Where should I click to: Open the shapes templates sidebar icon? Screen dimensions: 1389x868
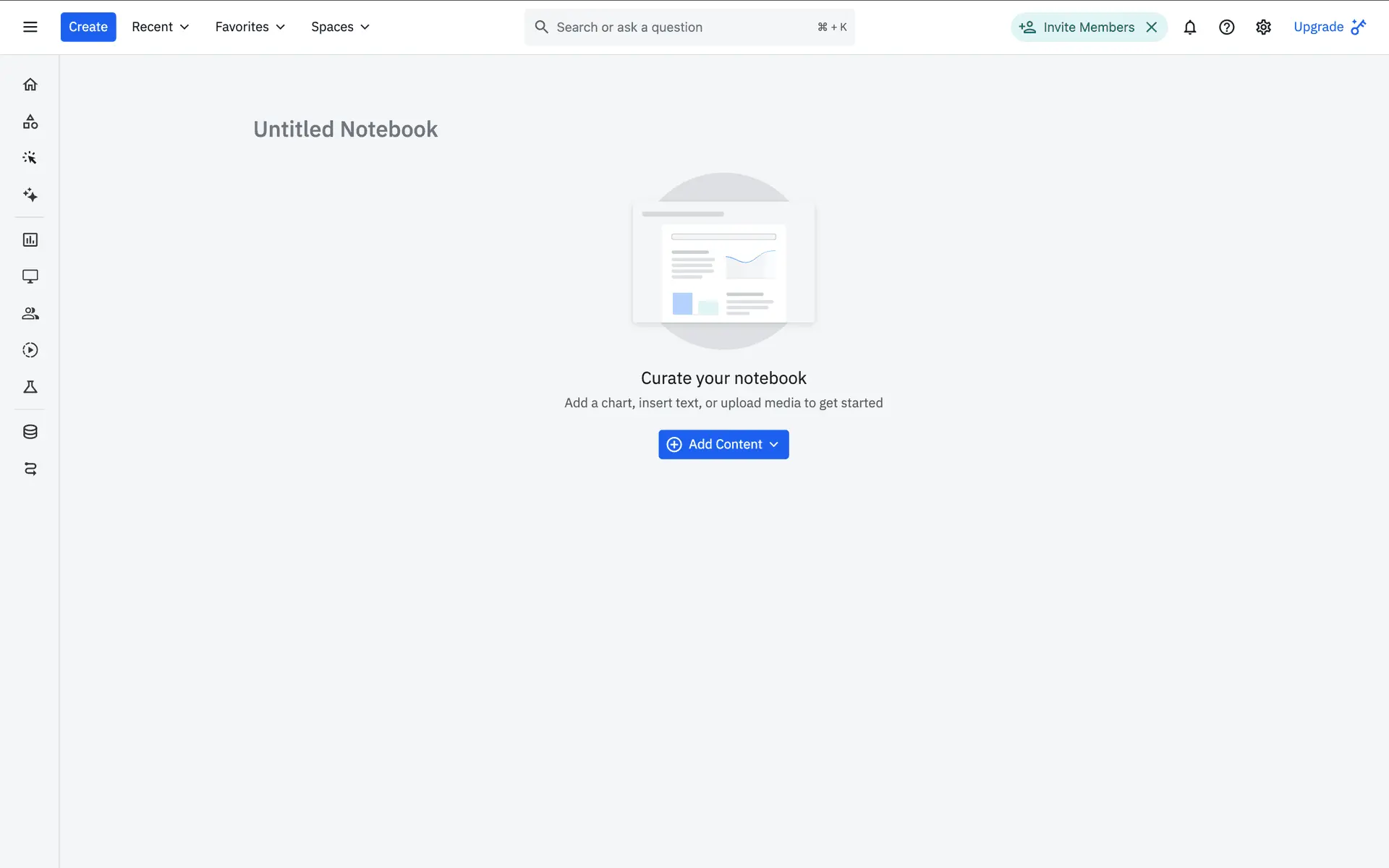[30, 122]
